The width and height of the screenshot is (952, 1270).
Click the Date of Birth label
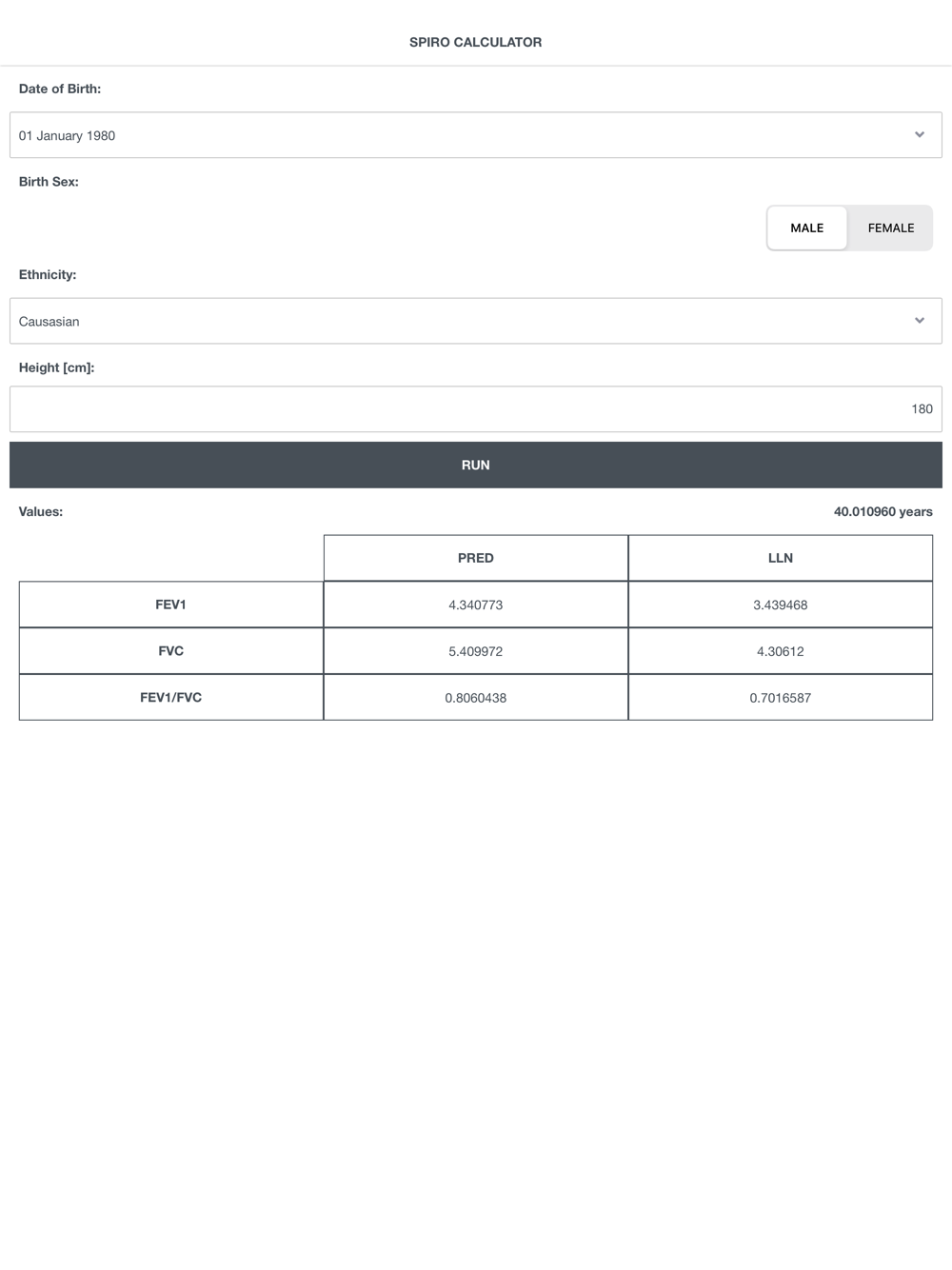point(60,89)
